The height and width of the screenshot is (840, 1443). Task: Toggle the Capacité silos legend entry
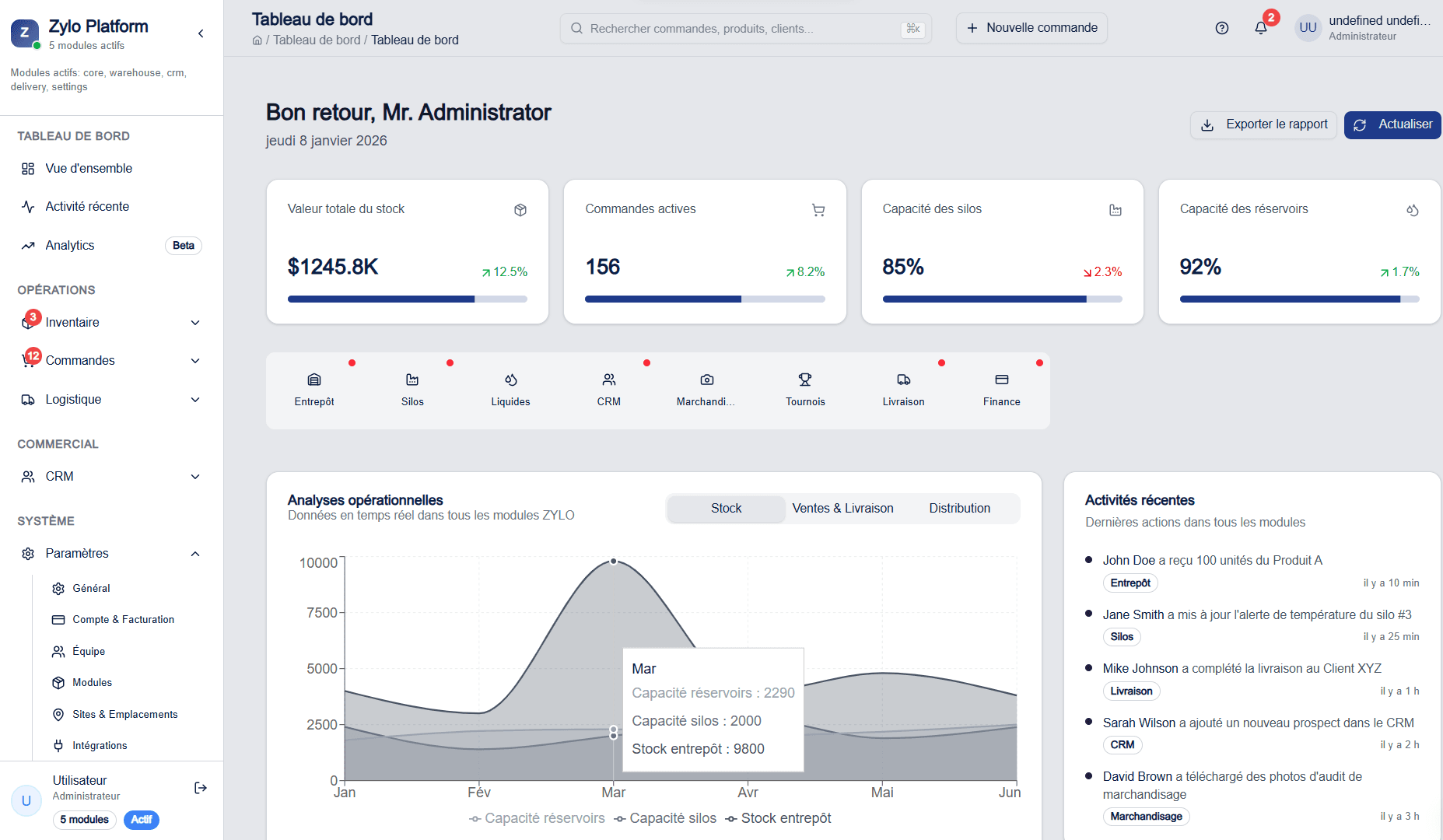pyautogui.click(x=665, y=817)
